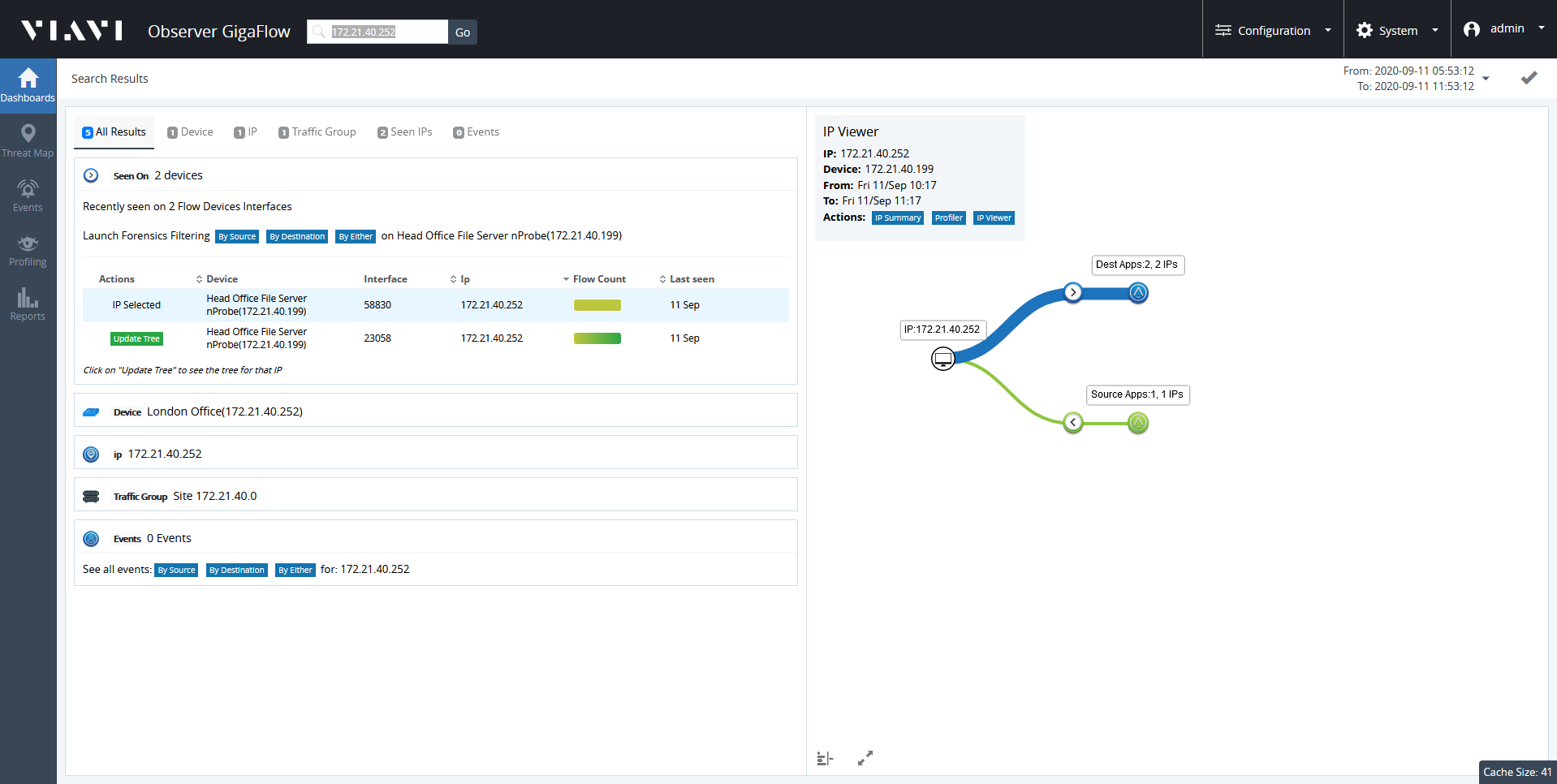This screenshot has width=1557, height=784.
Task: Switch to the Traffic Group tab
Action: coord(317,132)
